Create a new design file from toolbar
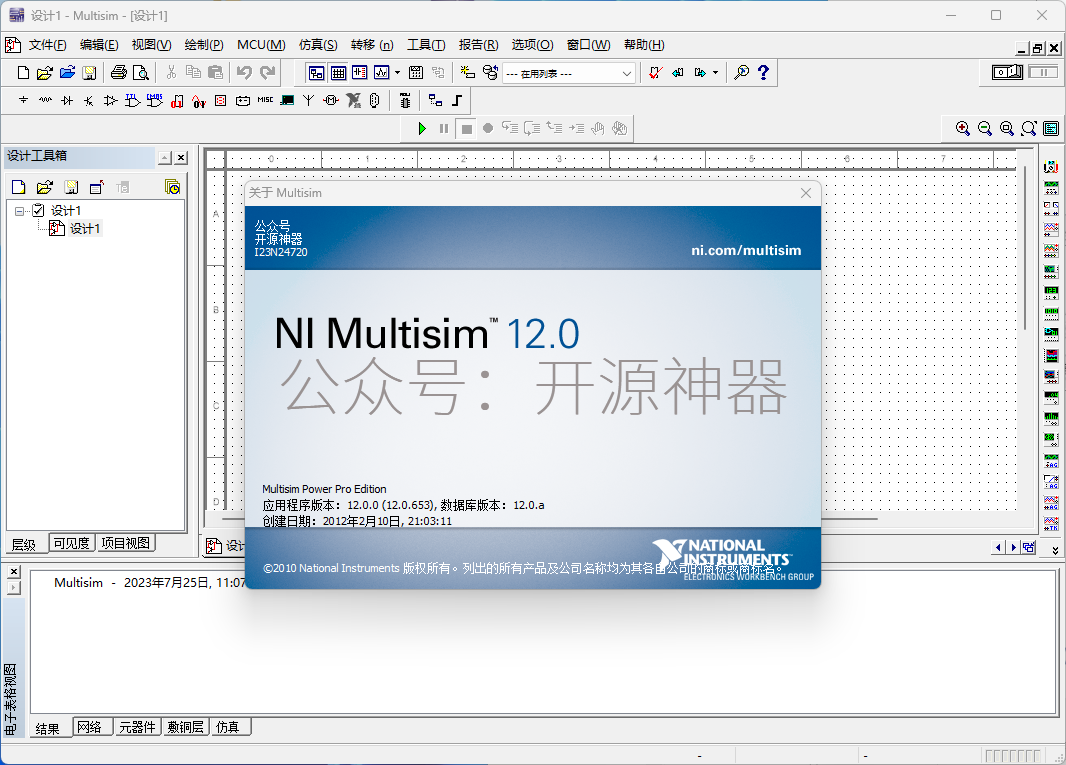Screen dimensions: 1066x765 pos(23,73)
